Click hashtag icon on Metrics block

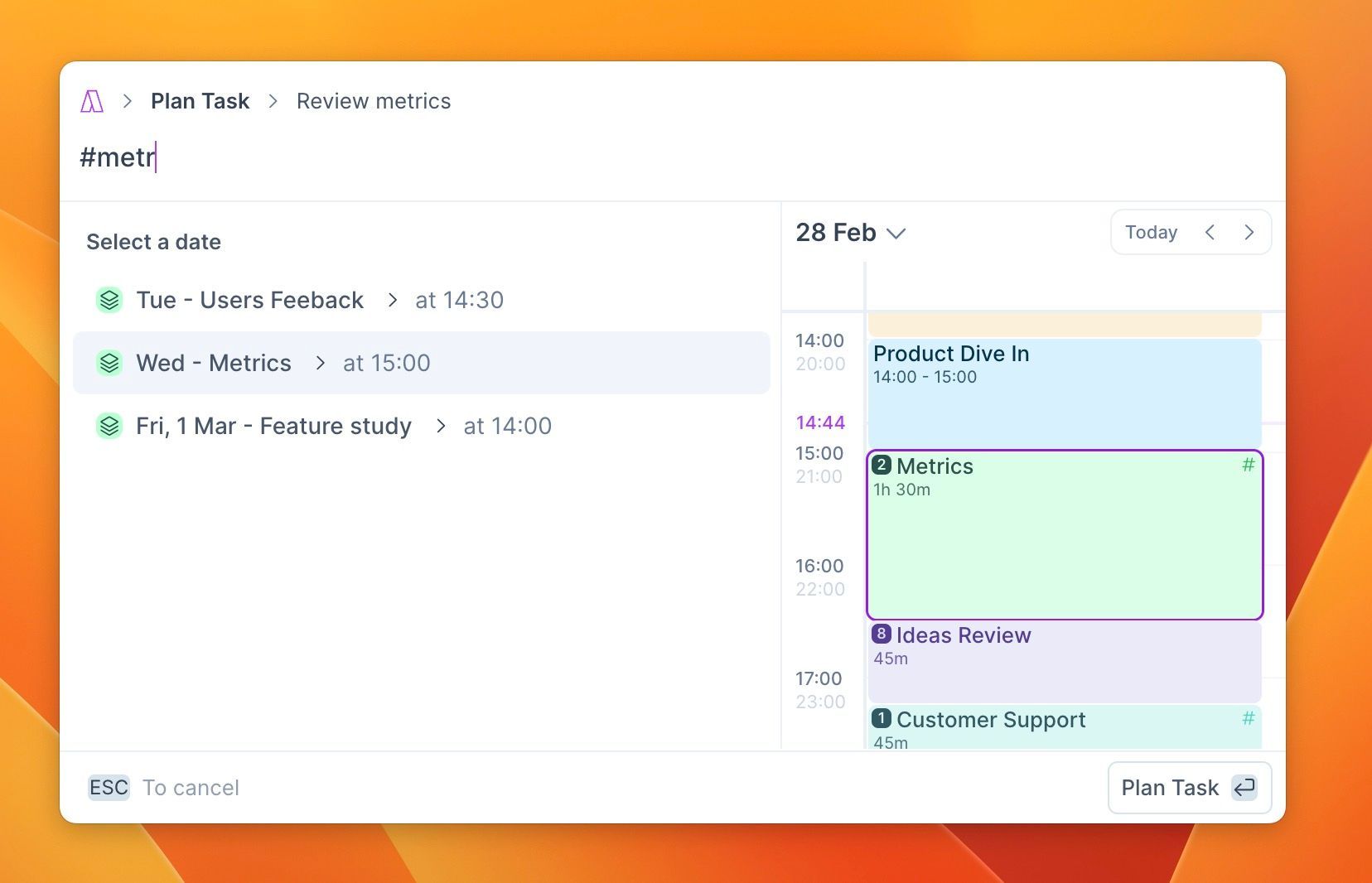click(1248, 466)
